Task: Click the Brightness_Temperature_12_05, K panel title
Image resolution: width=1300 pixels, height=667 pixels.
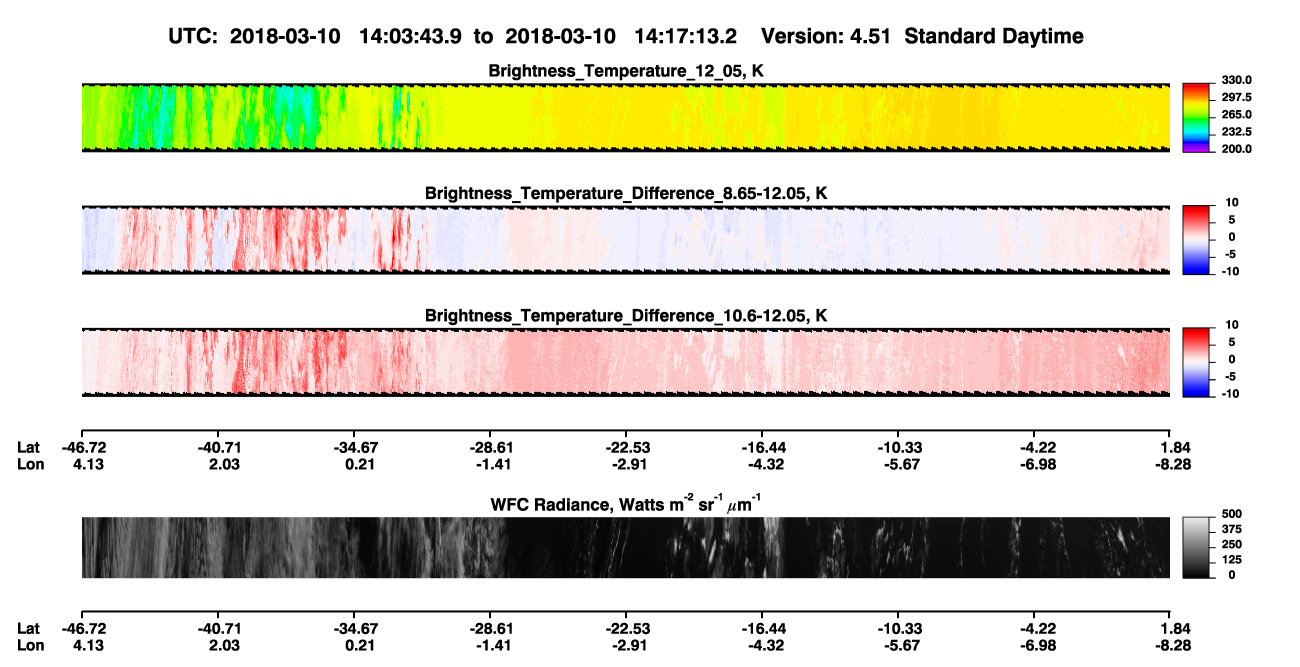Action: (x=626, y=71)
